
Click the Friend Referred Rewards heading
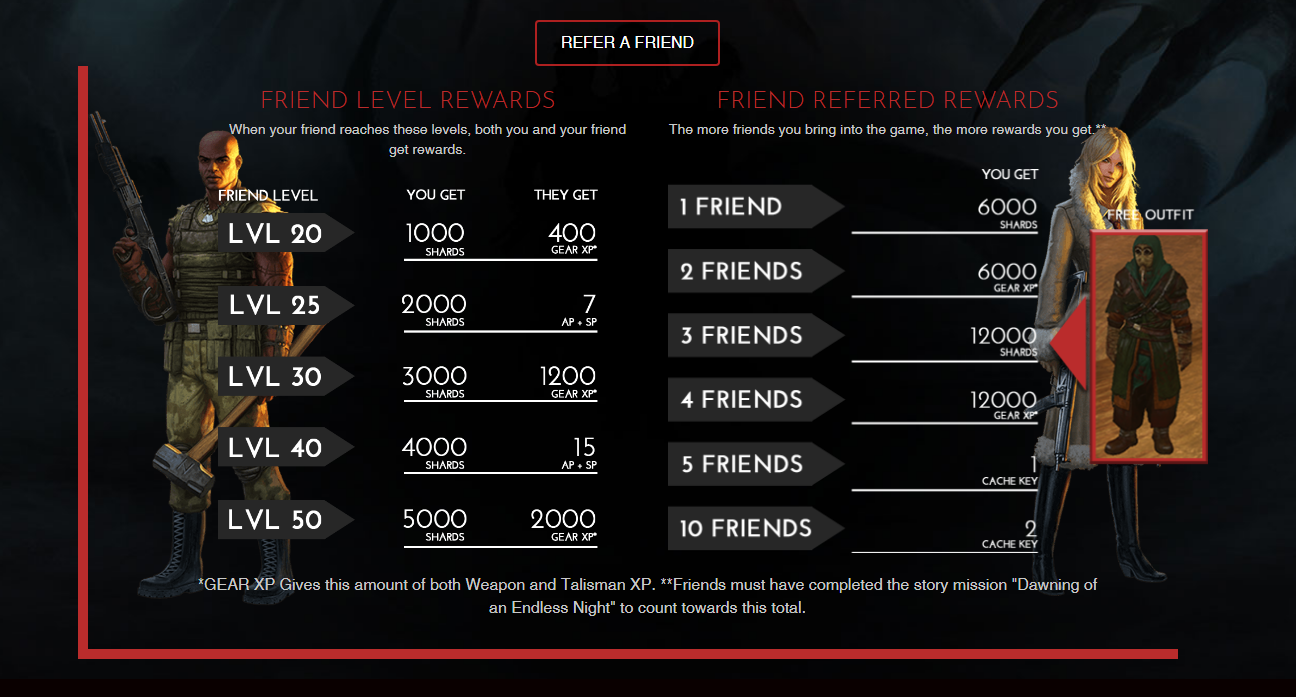tap(888, 100)
